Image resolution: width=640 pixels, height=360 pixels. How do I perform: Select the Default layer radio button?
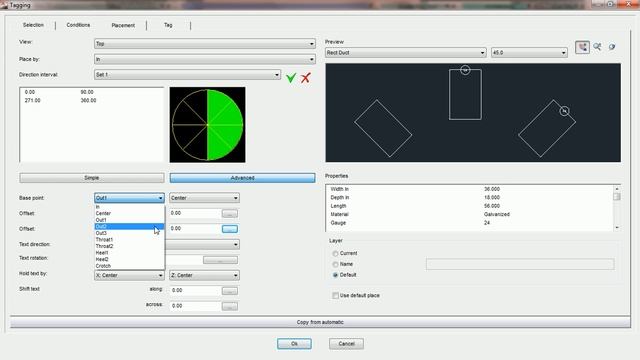[x=336, y=275]
